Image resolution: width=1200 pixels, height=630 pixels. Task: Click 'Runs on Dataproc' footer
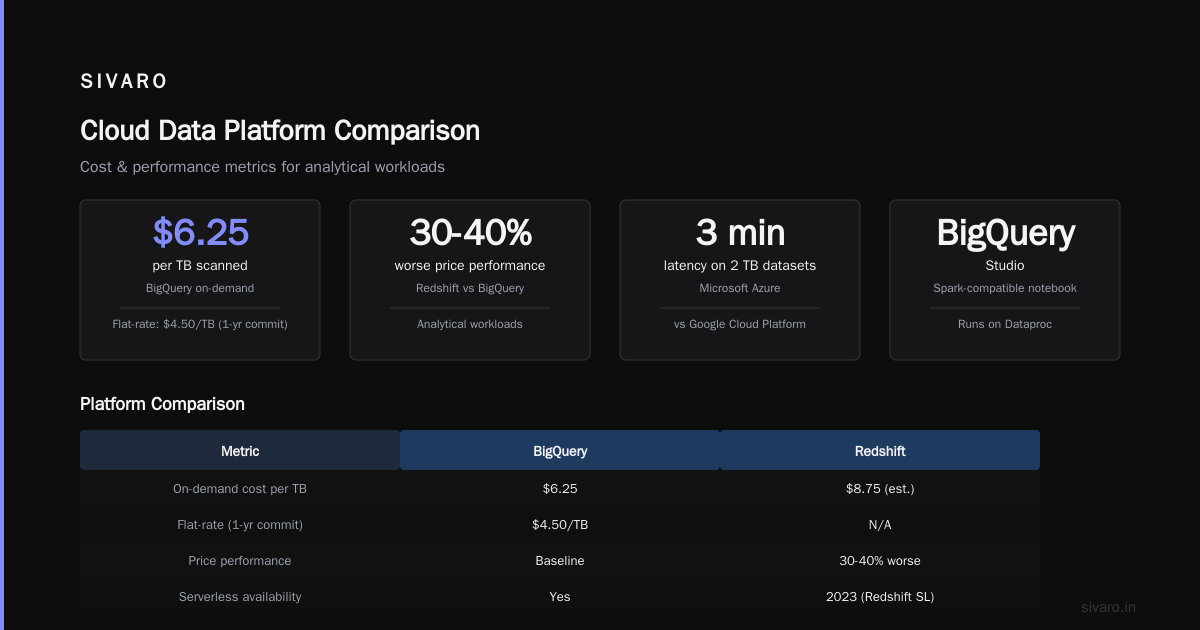coord(1005,324)
